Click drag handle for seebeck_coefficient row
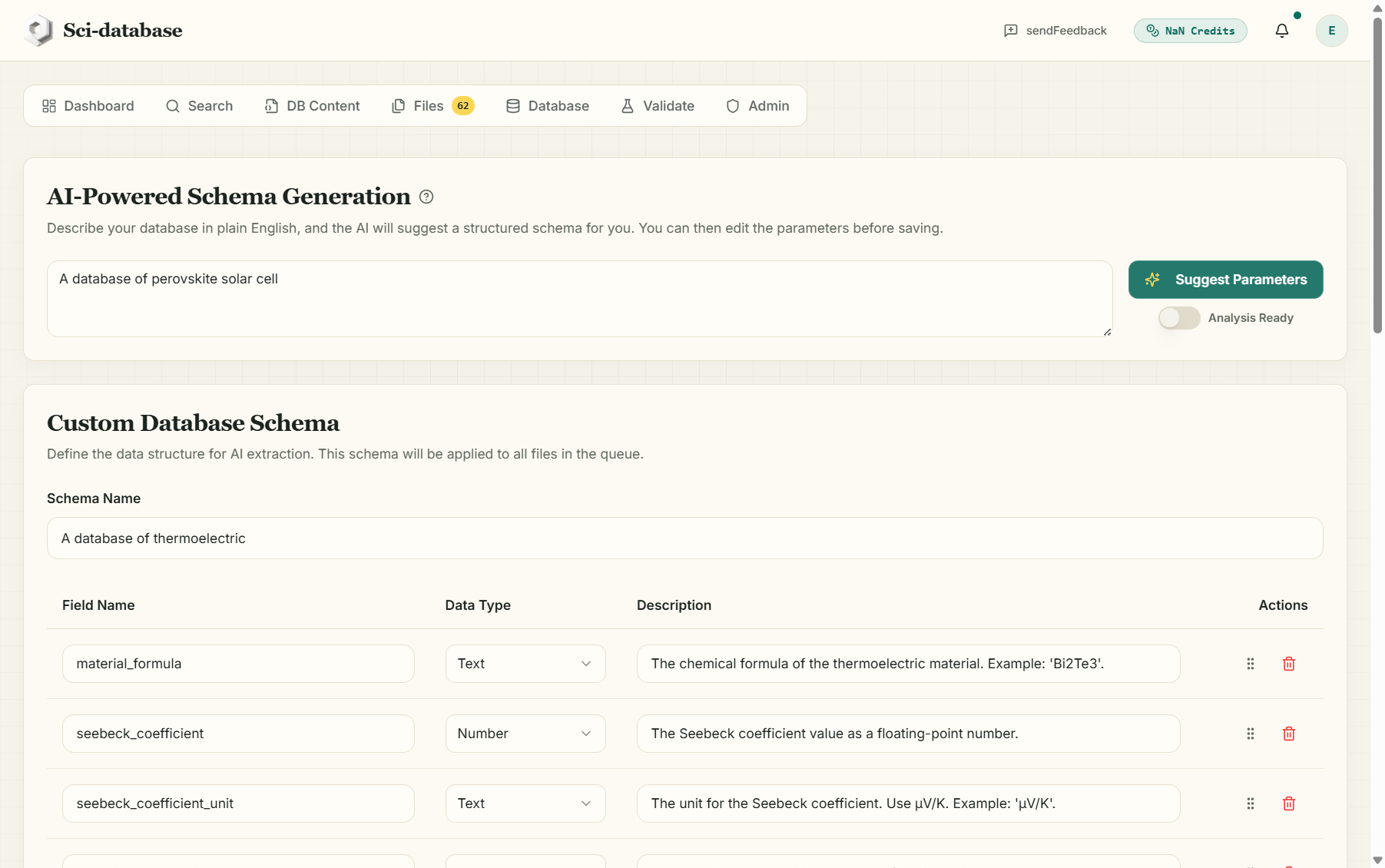Screen dimensions: 1385x868 tap(1251, 734)
